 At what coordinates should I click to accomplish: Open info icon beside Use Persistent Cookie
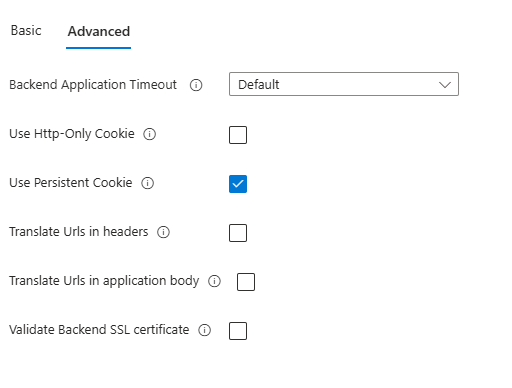(147, 183)
